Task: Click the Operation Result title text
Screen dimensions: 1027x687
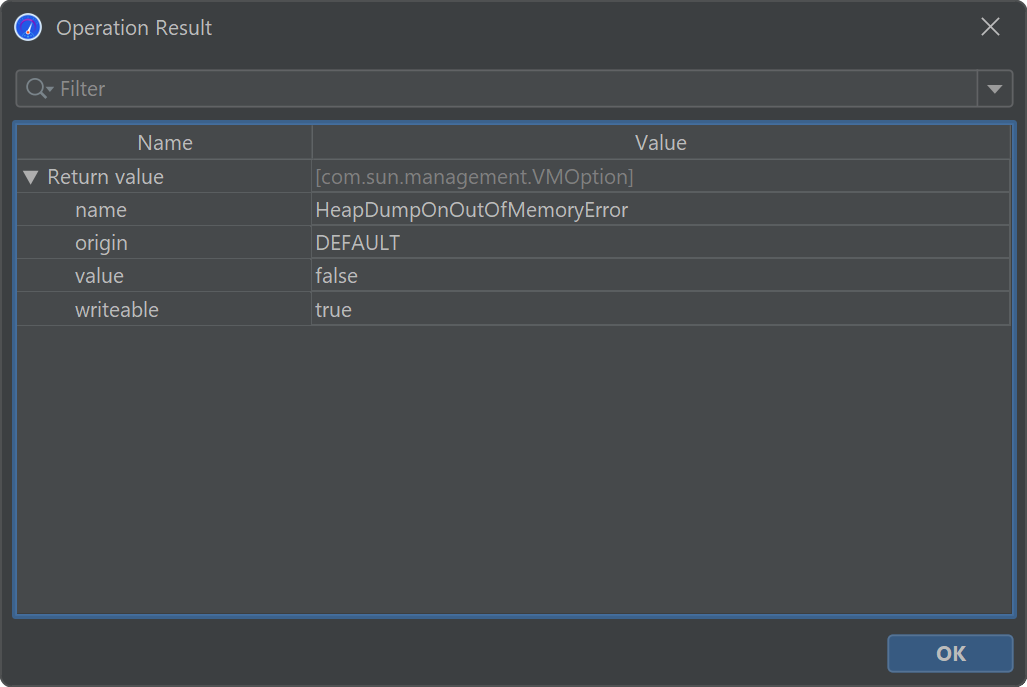Action: pyautogui.click(x=134, y=28)
